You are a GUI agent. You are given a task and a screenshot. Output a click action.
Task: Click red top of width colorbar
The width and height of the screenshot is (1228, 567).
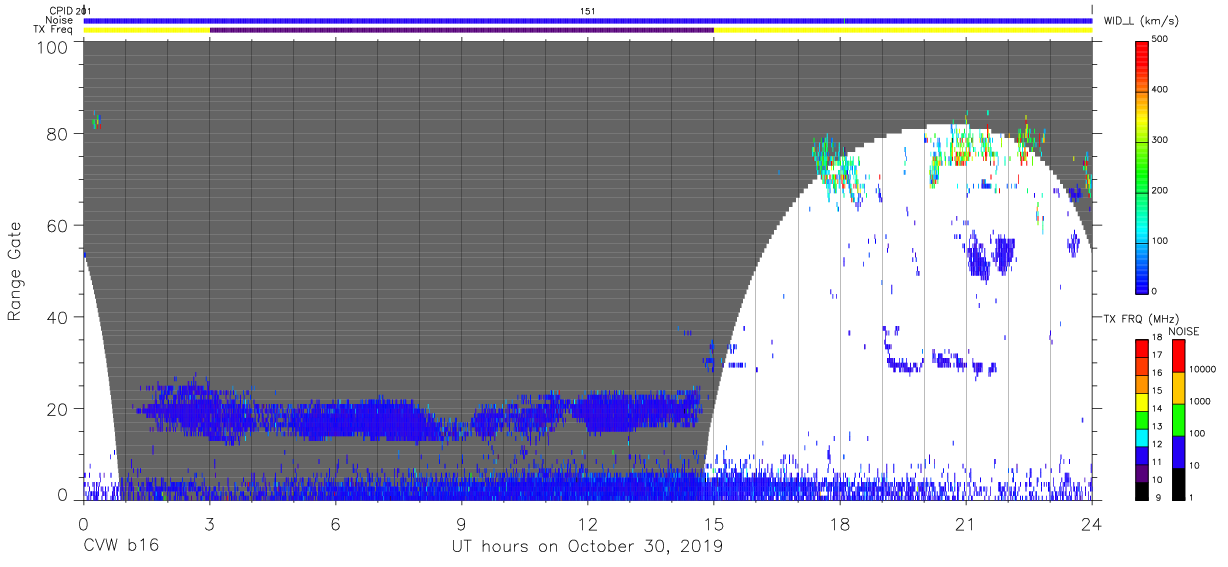[1142, 50]
